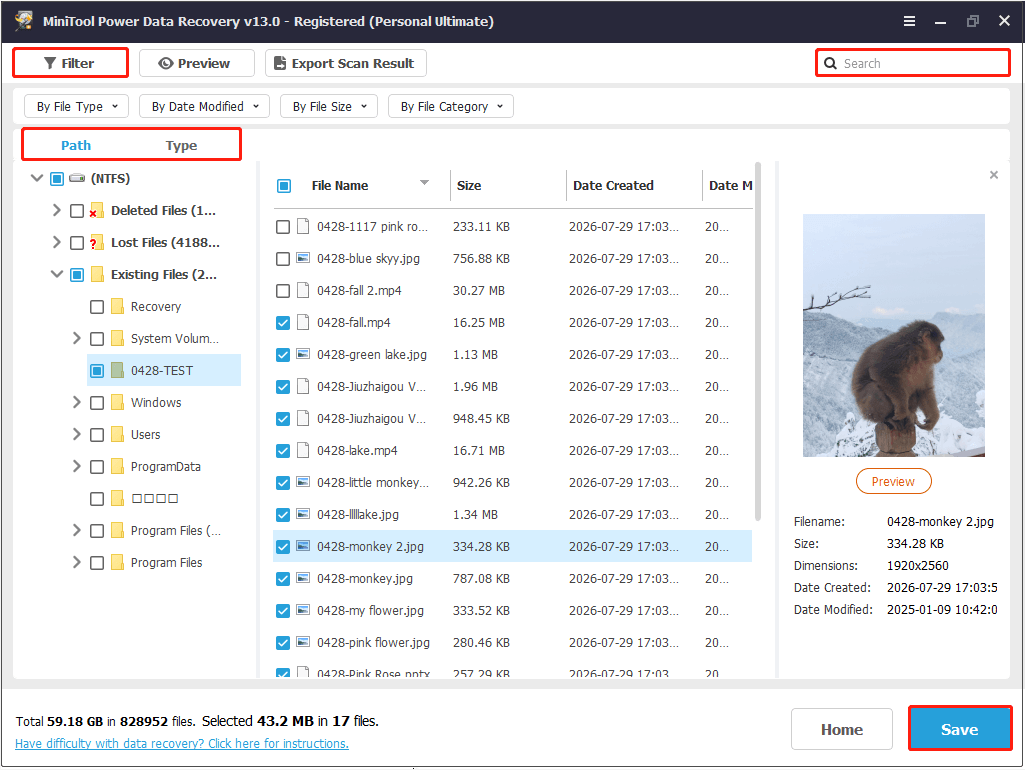Click the ProgramData folder icon

pos(118,467)
